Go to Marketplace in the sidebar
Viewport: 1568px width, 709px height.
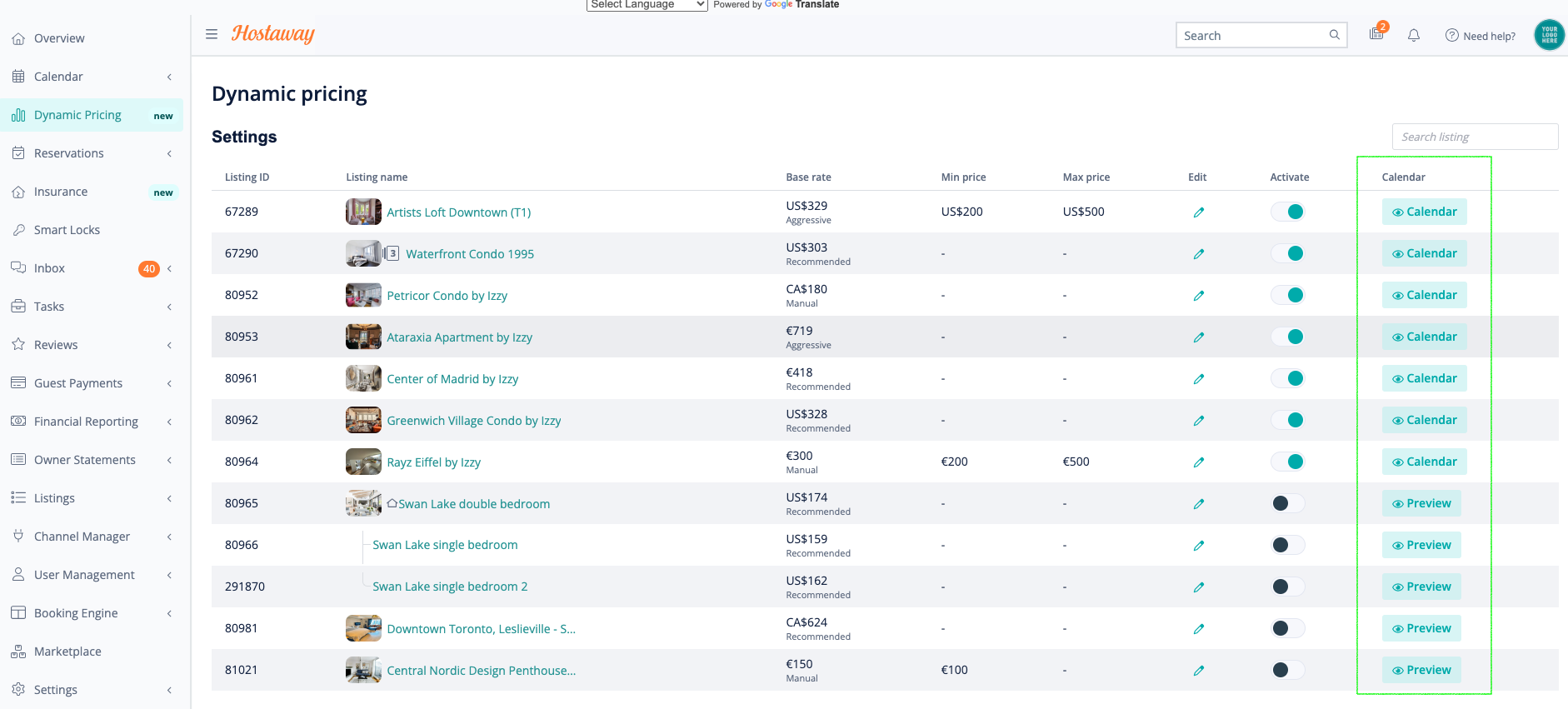(67, 652)
